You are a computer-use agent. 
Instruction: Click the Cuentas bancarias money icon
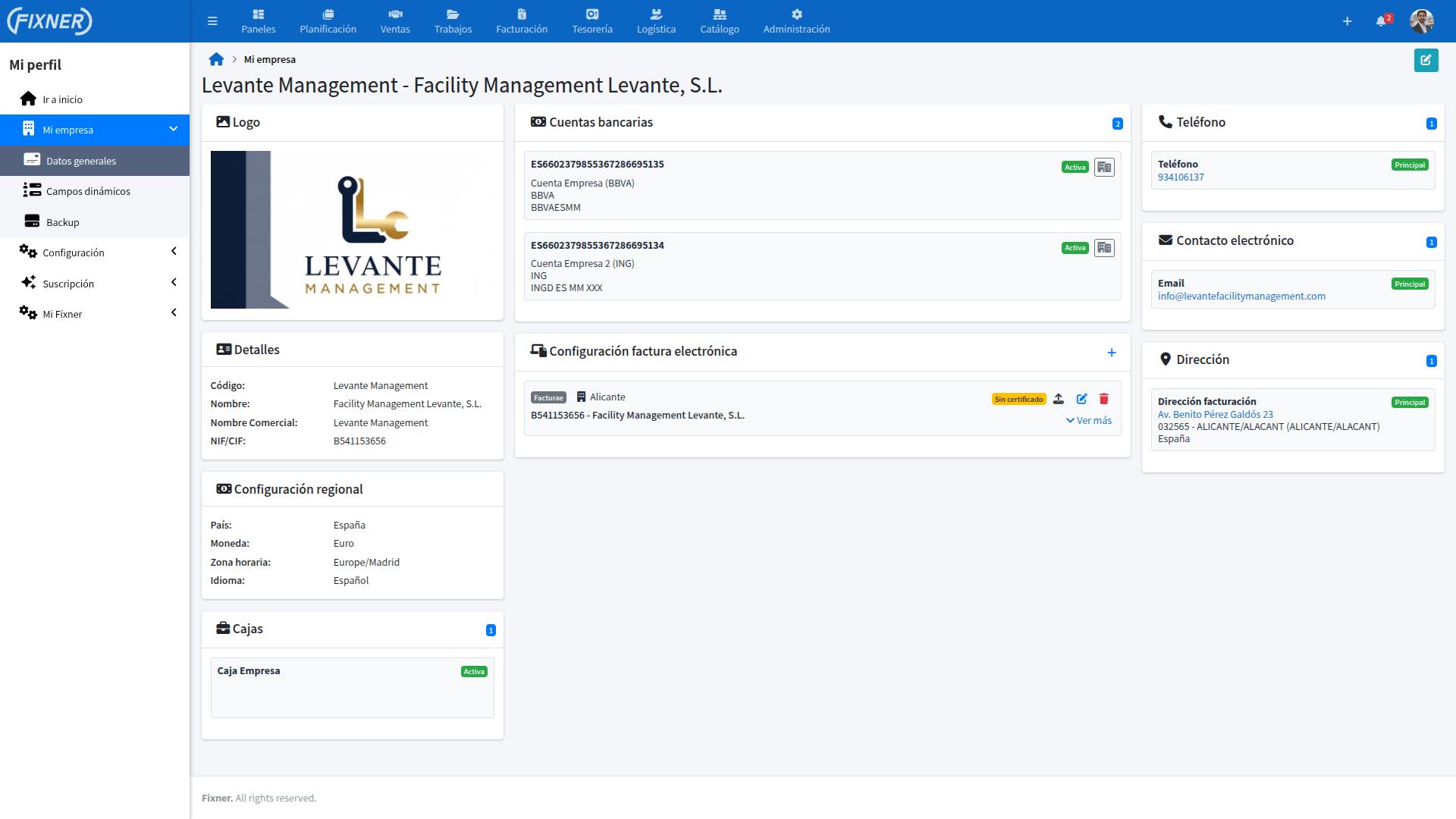coord(538,122)
